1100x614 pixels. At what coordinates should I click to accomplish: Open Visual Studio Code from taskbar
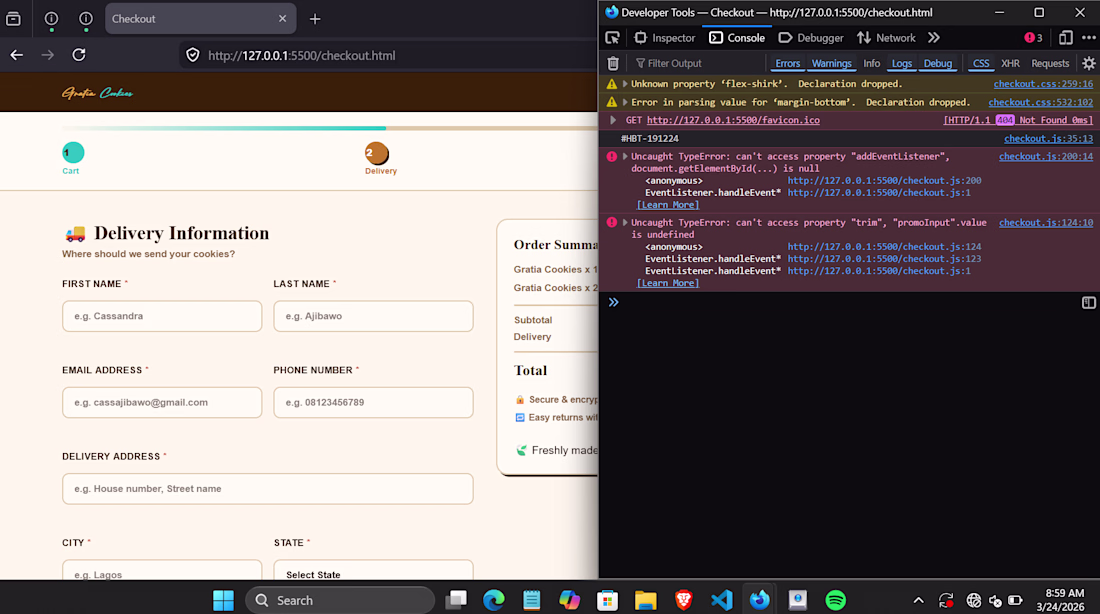coord(721,600)
